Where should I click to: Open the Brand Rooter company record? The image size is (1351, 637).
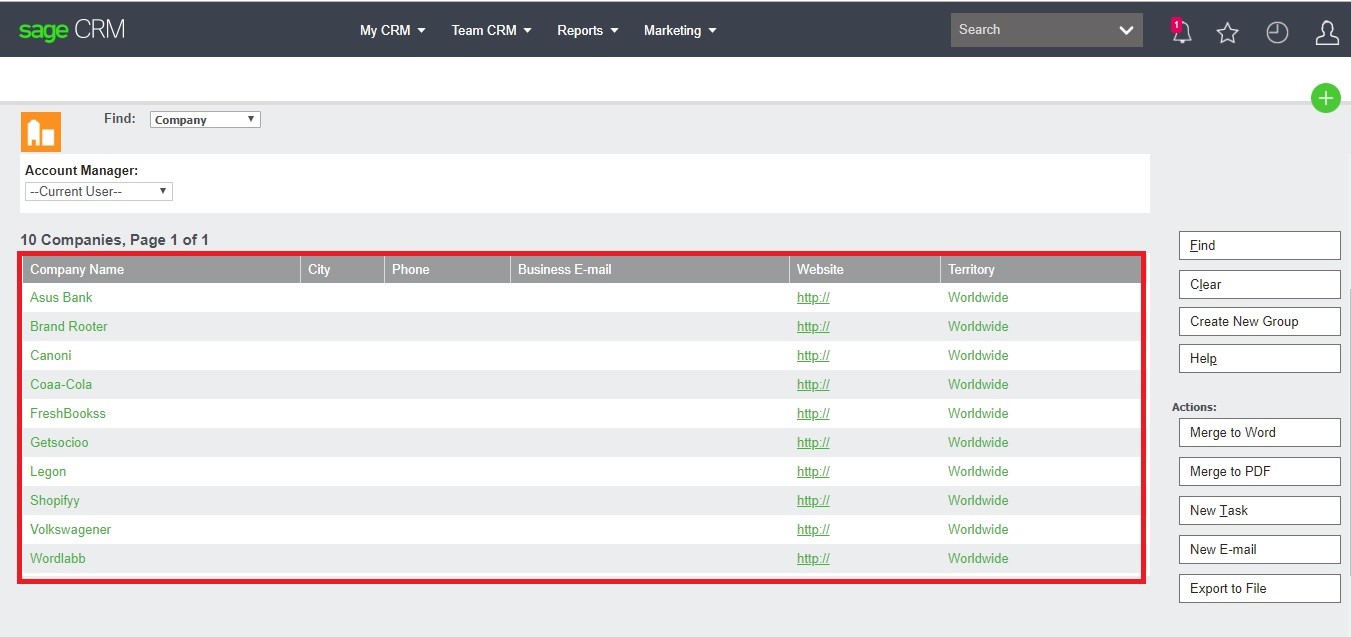pyautogui.click(x=69, y=326)
